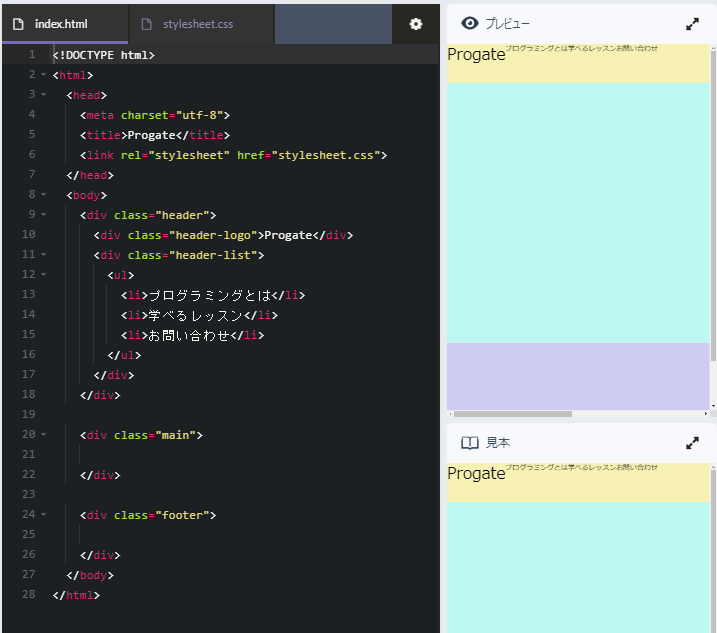This screenshot has width=717, height=633.
Task: Click the link rel stylesheet line
Action: [233, 156]
